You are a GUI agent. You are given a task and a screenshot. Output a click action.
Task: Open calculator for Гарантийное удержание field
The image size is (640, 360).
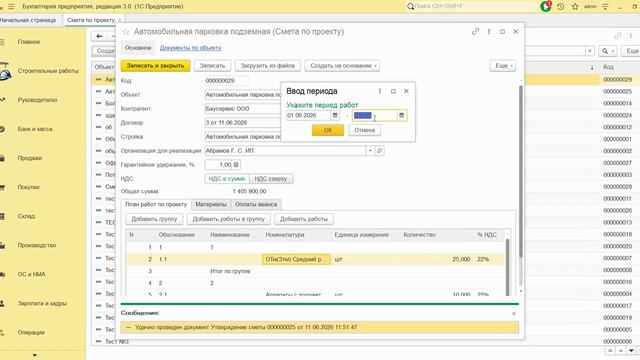pos(236,165)
